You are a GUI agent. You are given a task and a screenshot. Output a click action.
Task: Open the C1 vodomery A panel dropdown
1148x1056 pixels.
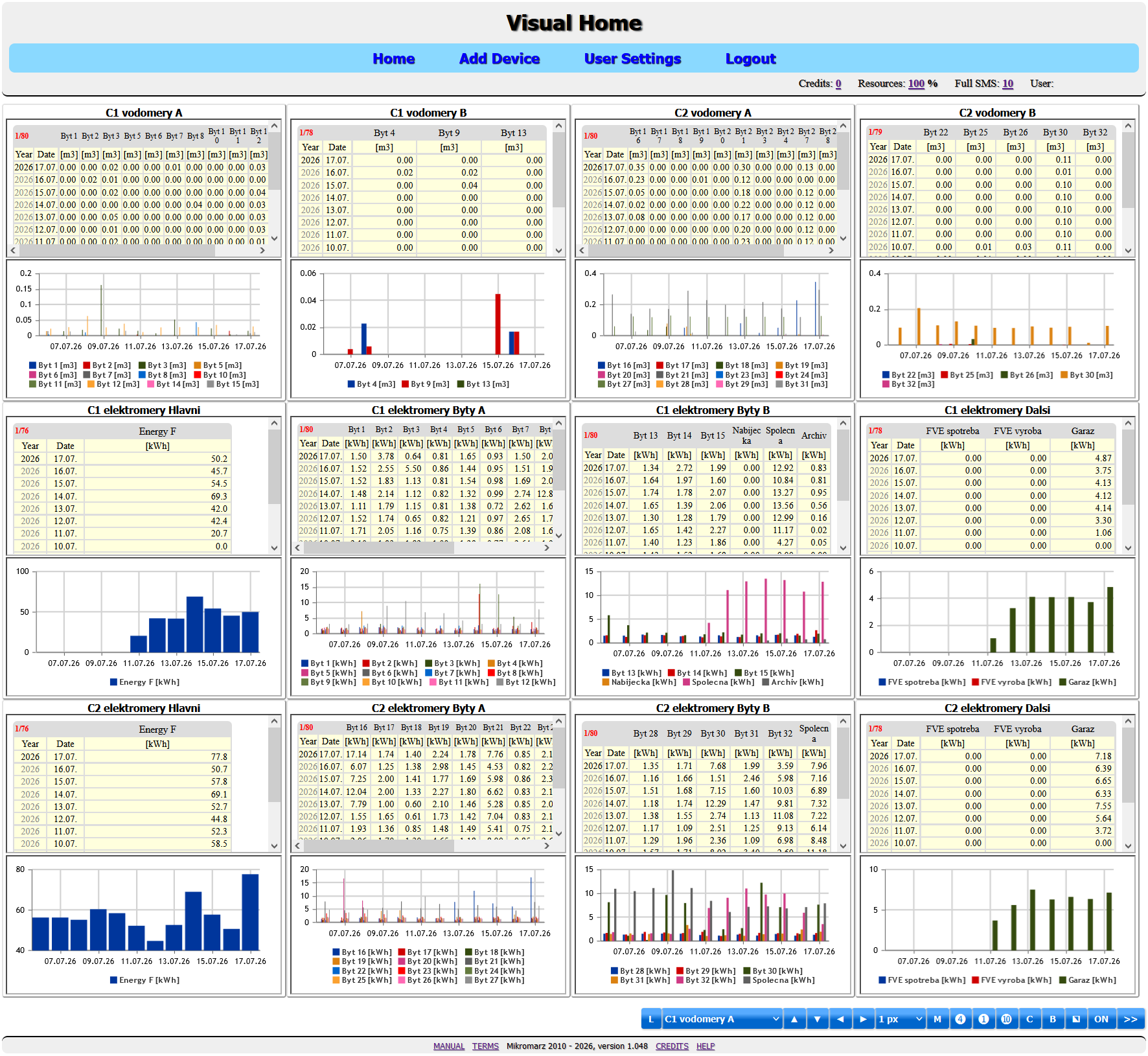[x=722, y=1019]
